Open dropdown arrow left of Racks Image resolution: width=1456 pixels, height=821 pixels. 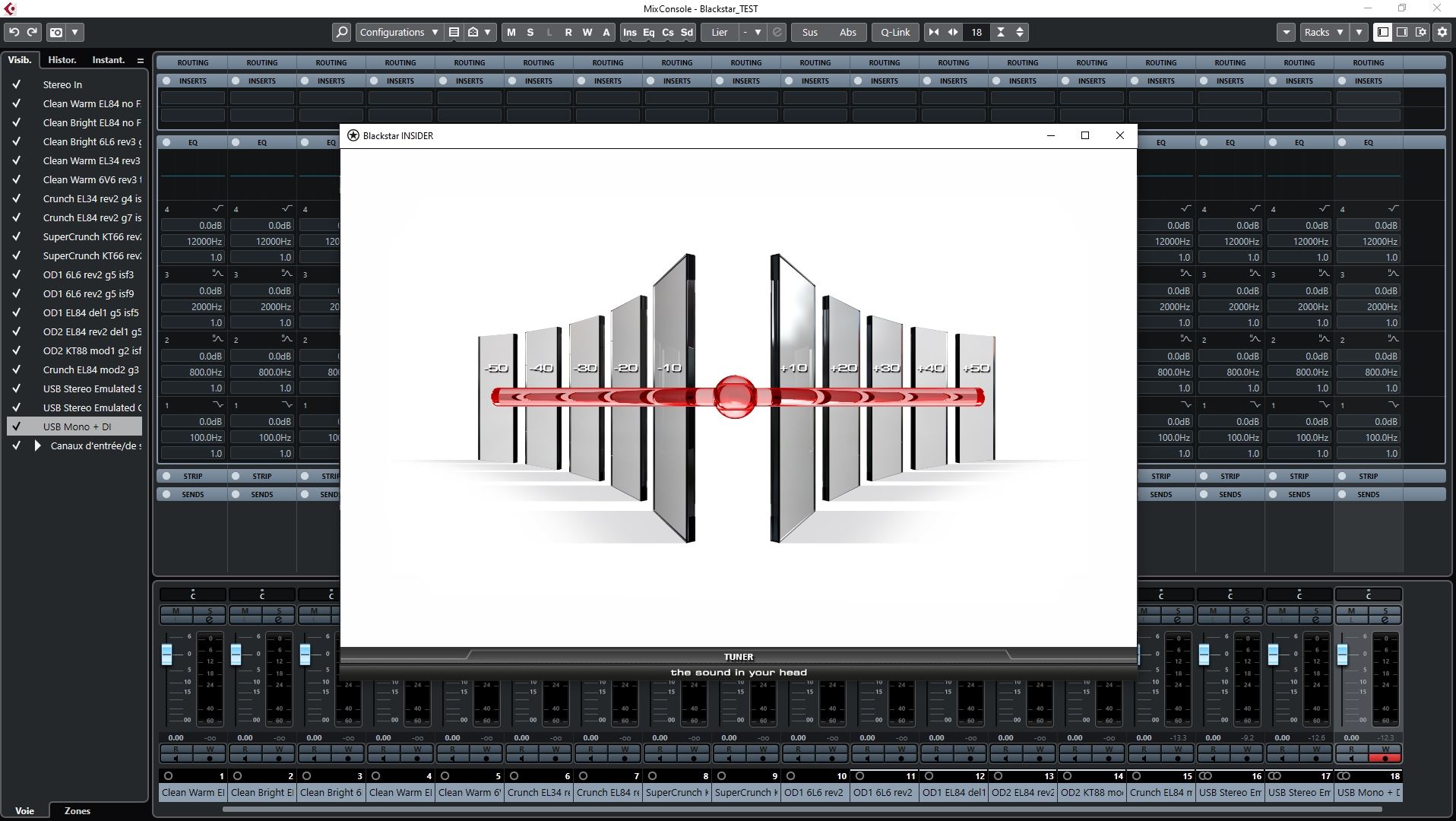1287,32
